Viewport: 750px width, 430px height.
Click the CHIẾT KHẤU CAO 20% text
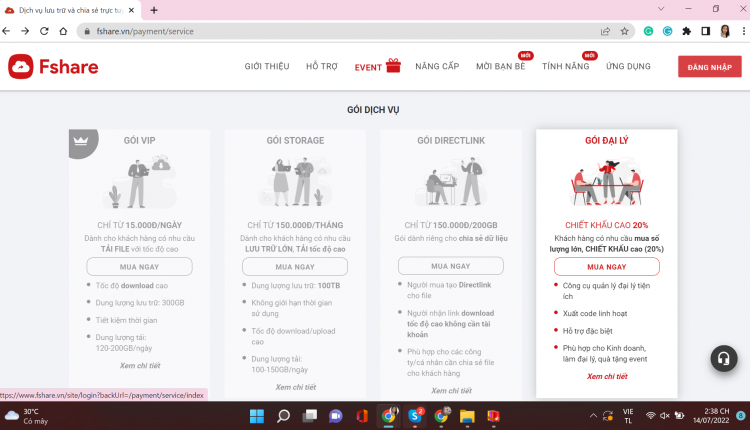[x=607, y=225]
